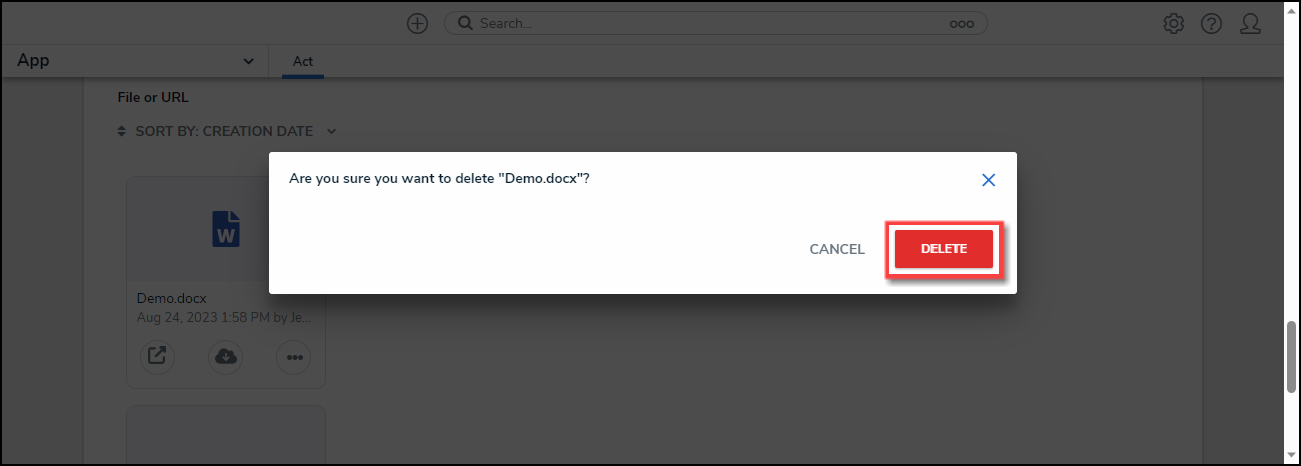Click the three dots in search bar
The width and height of the screenshot is (1301, 466).
961,24
